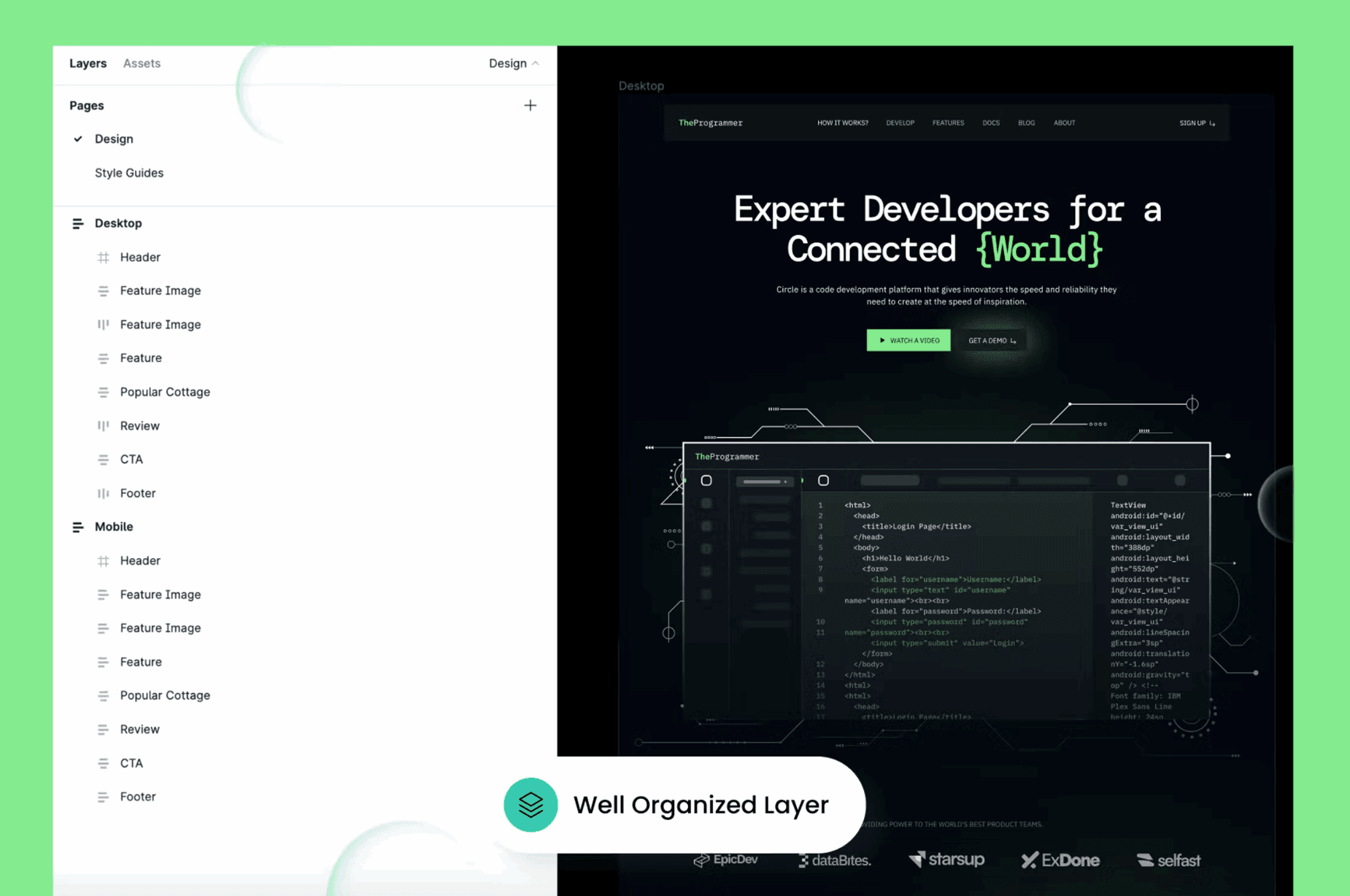The height and width of the screenshot is (896, 1350).
Task: Click the plus icon to add page
Action: [530, 106]
